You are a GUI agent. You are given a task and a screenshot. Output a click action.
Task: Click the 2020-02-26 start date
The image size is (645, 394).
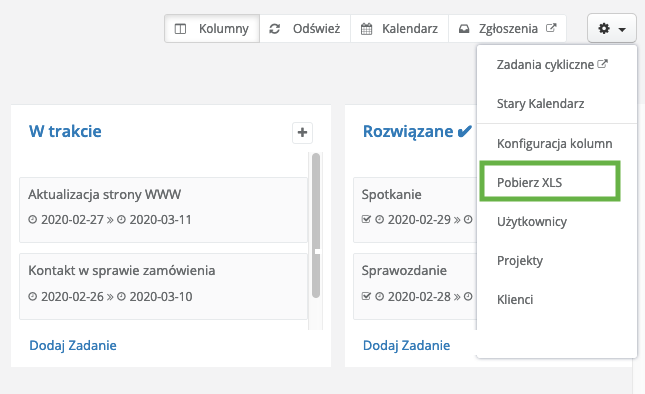pos(72,297)
